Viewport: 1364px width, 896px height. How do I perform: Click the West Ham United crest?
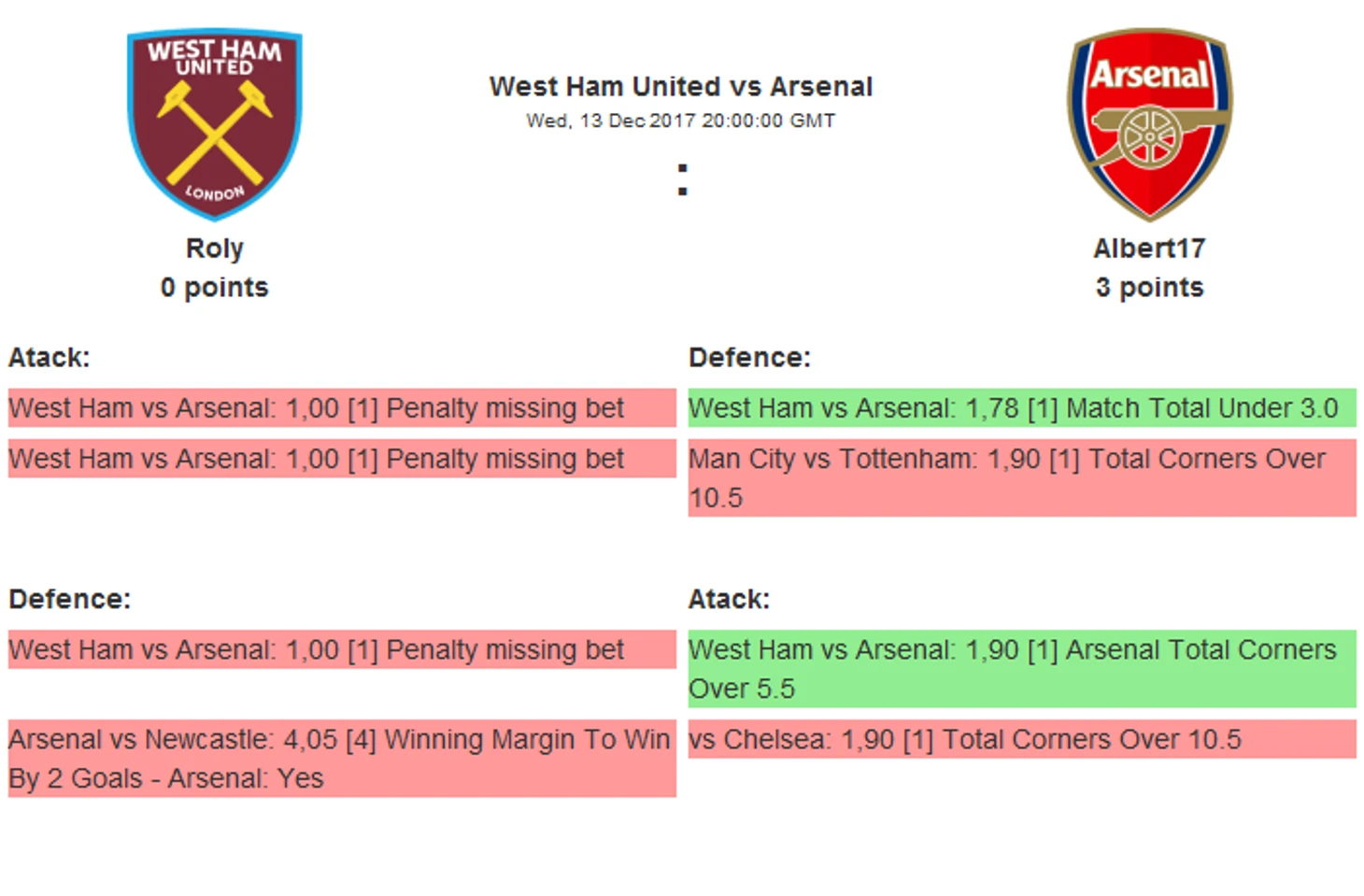214,124
